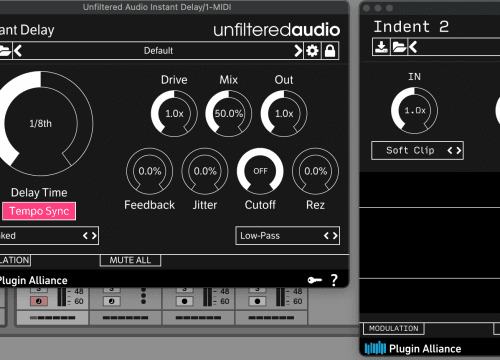
Task: Open the Low-Pass filter type dropdown
Action: 287,236
